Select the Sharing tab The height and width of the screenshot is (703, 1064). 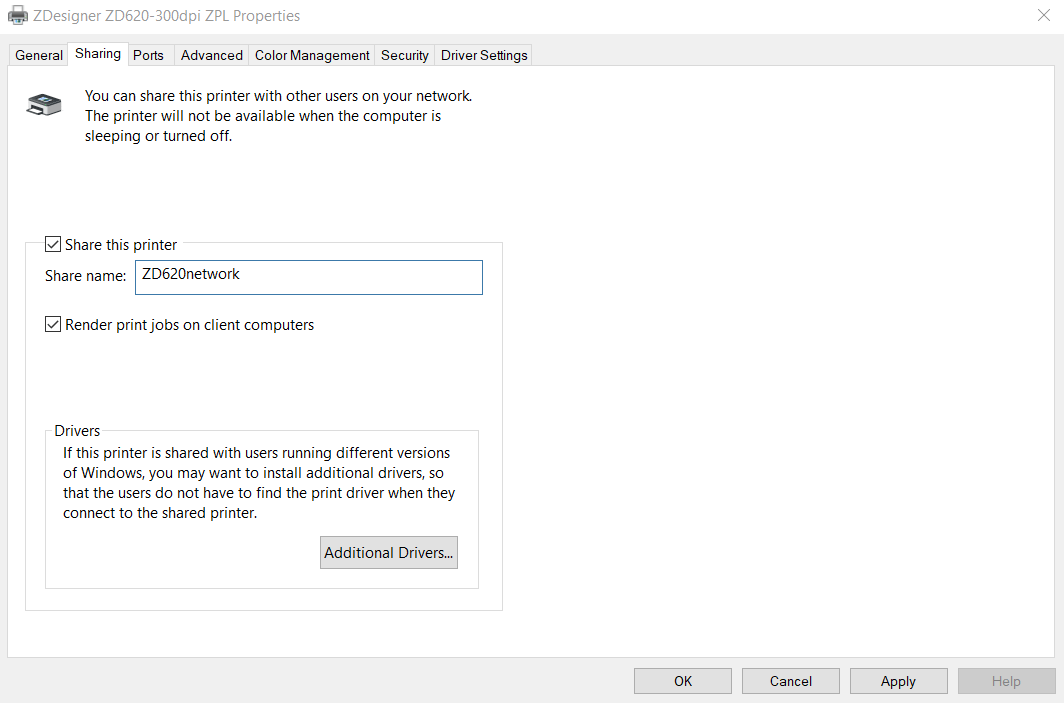click(98, 54)
